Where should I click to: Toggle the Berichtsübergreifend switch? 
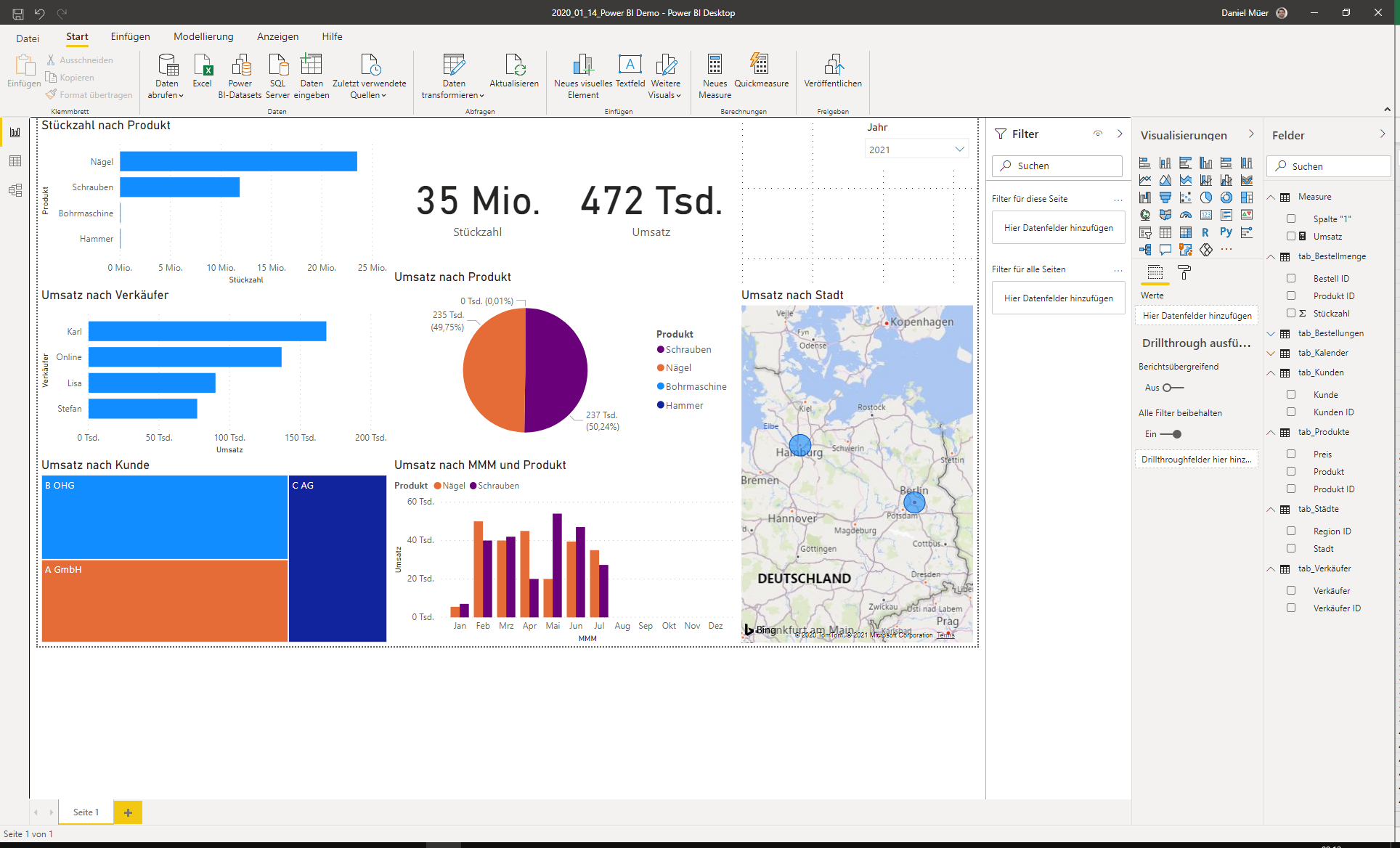1173,388
